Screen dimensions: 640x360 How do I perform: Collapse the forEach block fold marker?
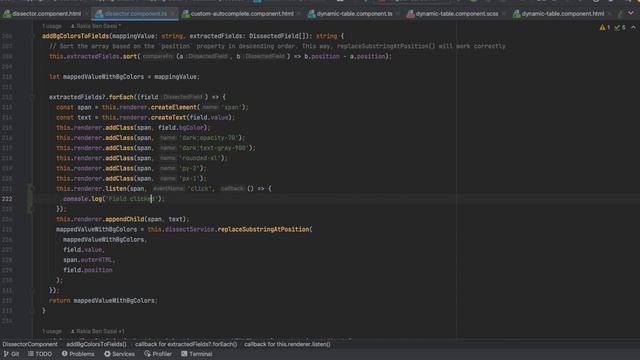(31, 97)
